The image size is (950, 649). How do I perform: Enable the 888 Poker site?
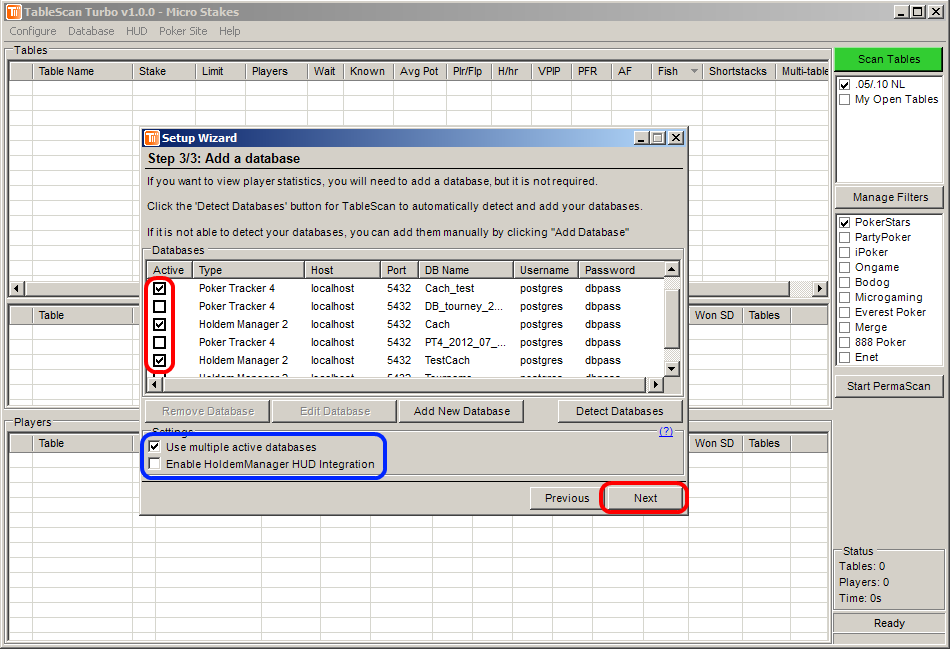[845, 342]
